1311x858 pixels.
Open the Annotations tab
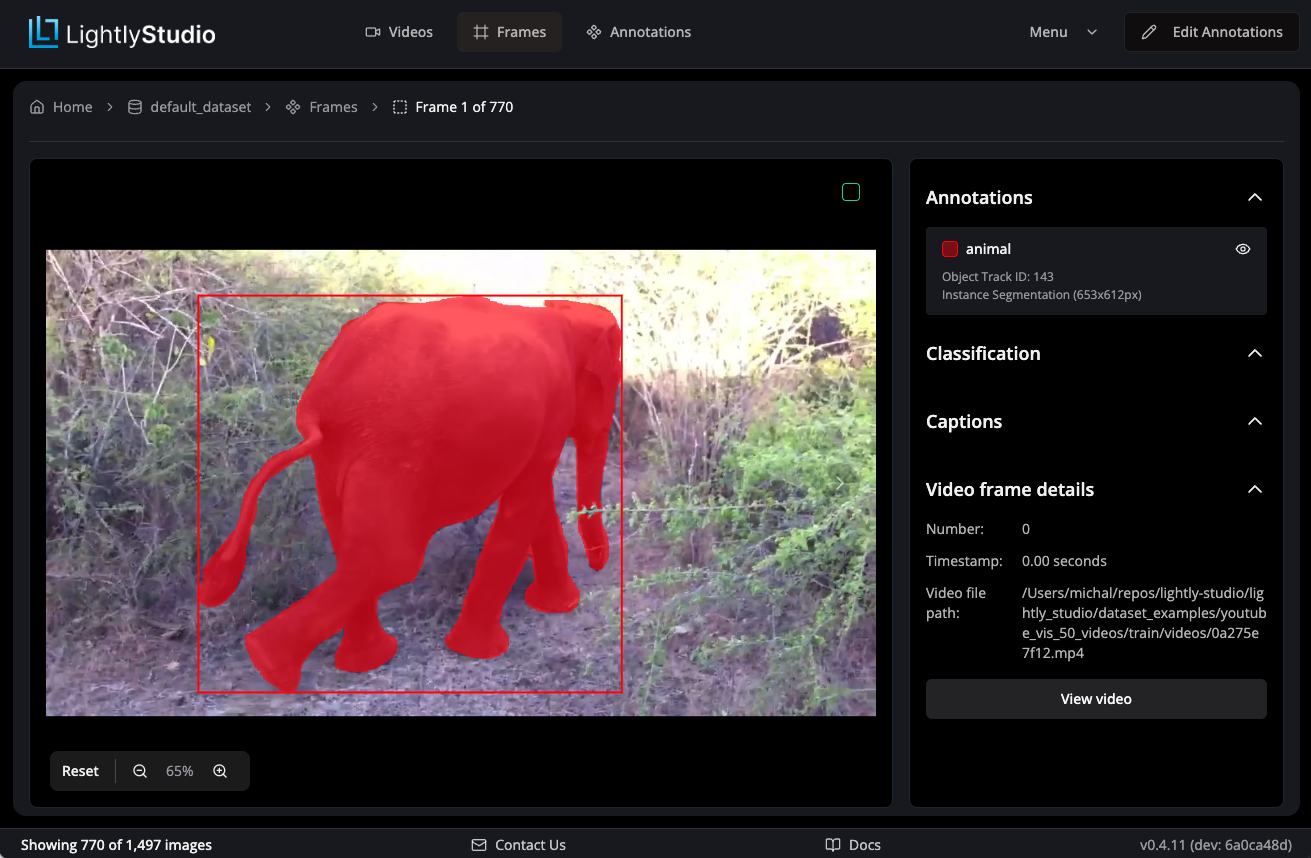[639, 32]
